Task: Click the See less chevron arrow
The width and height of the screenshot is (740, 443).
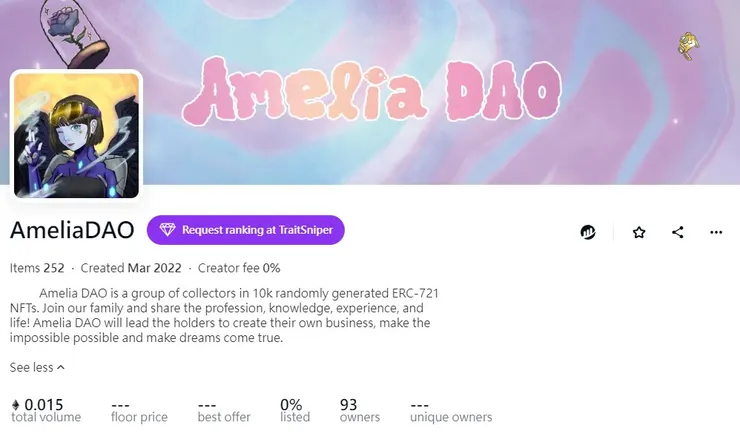Action: tap(61, 368)
